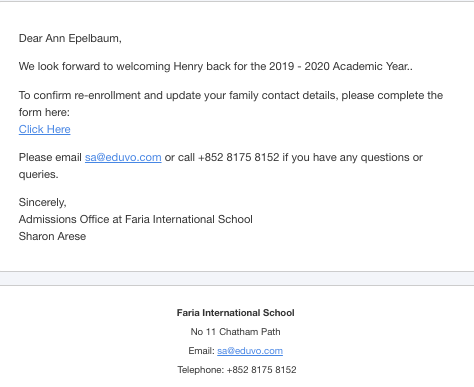Viewport: 474px width, 387px height.
Task: Click the Admissions Office signature line
Action: [x=136, y=219]
